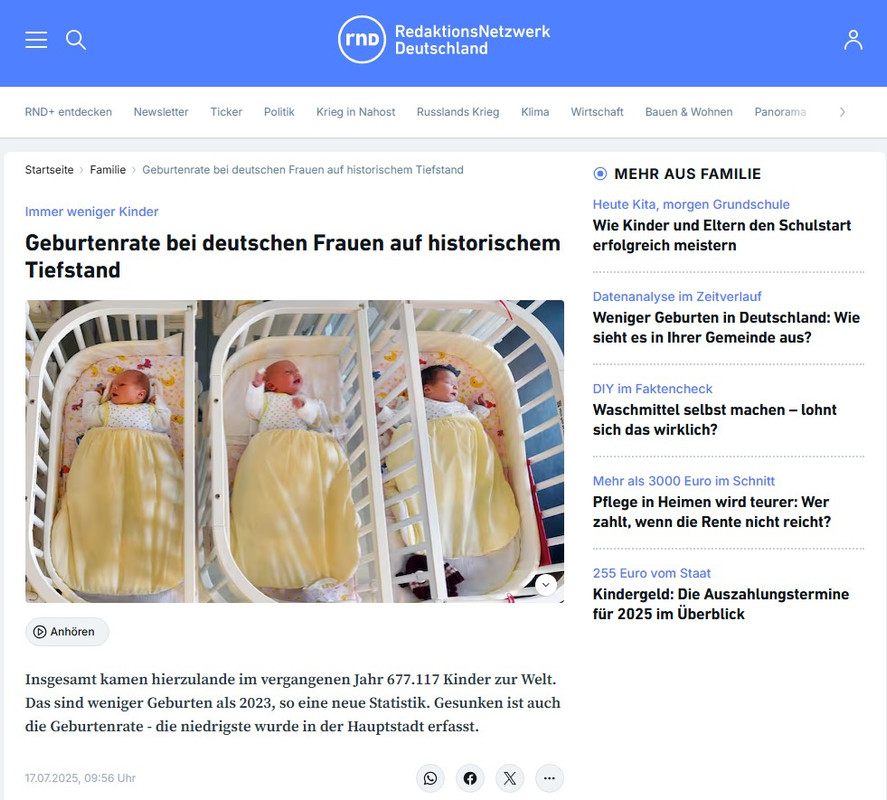Show more navigation categories arrow
Image resolution: width=887 pixels, height=800 pixels.
coord(842,112)
